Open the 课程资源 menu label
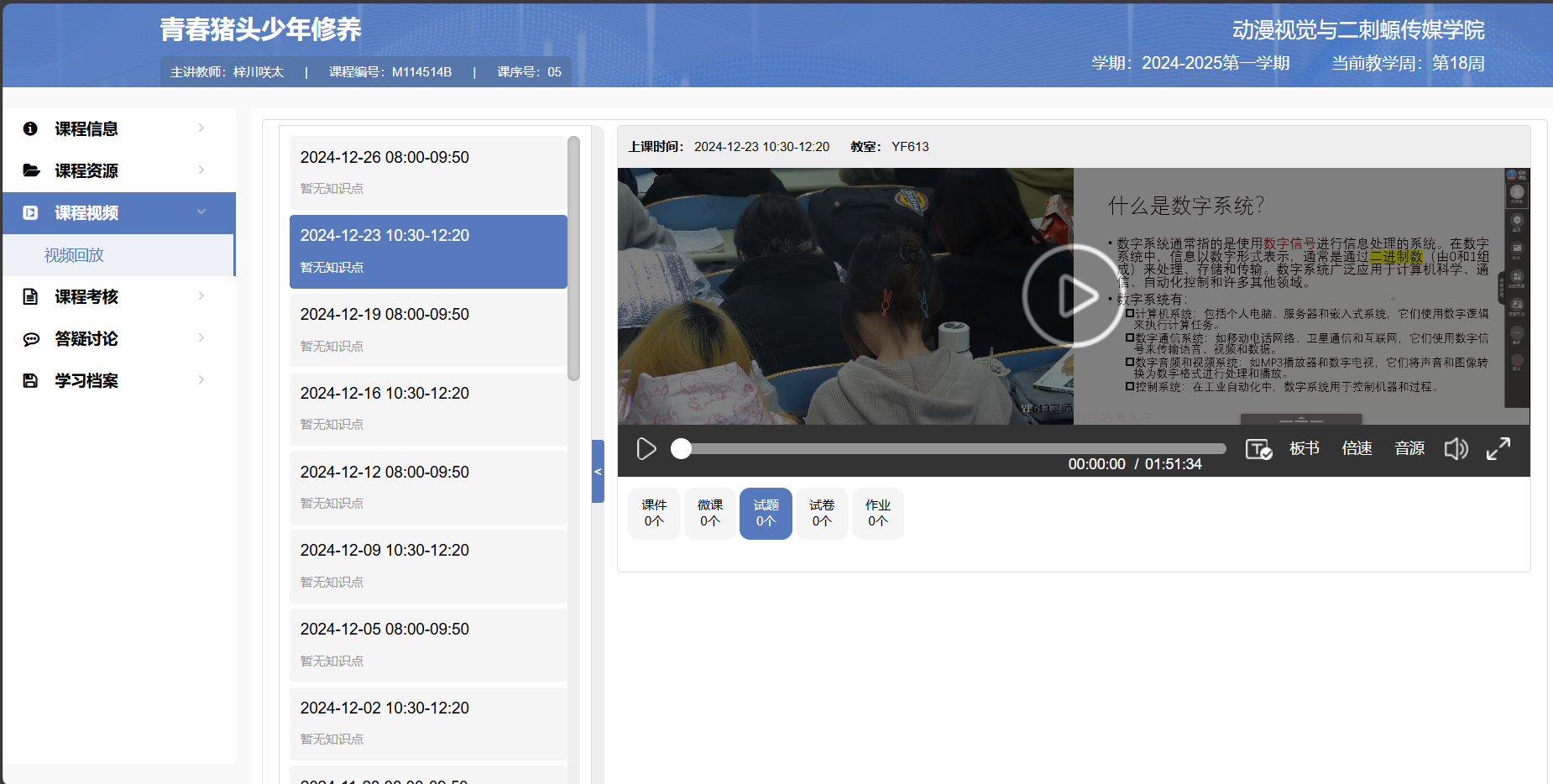1553x784 pixels. pos(86,170)
